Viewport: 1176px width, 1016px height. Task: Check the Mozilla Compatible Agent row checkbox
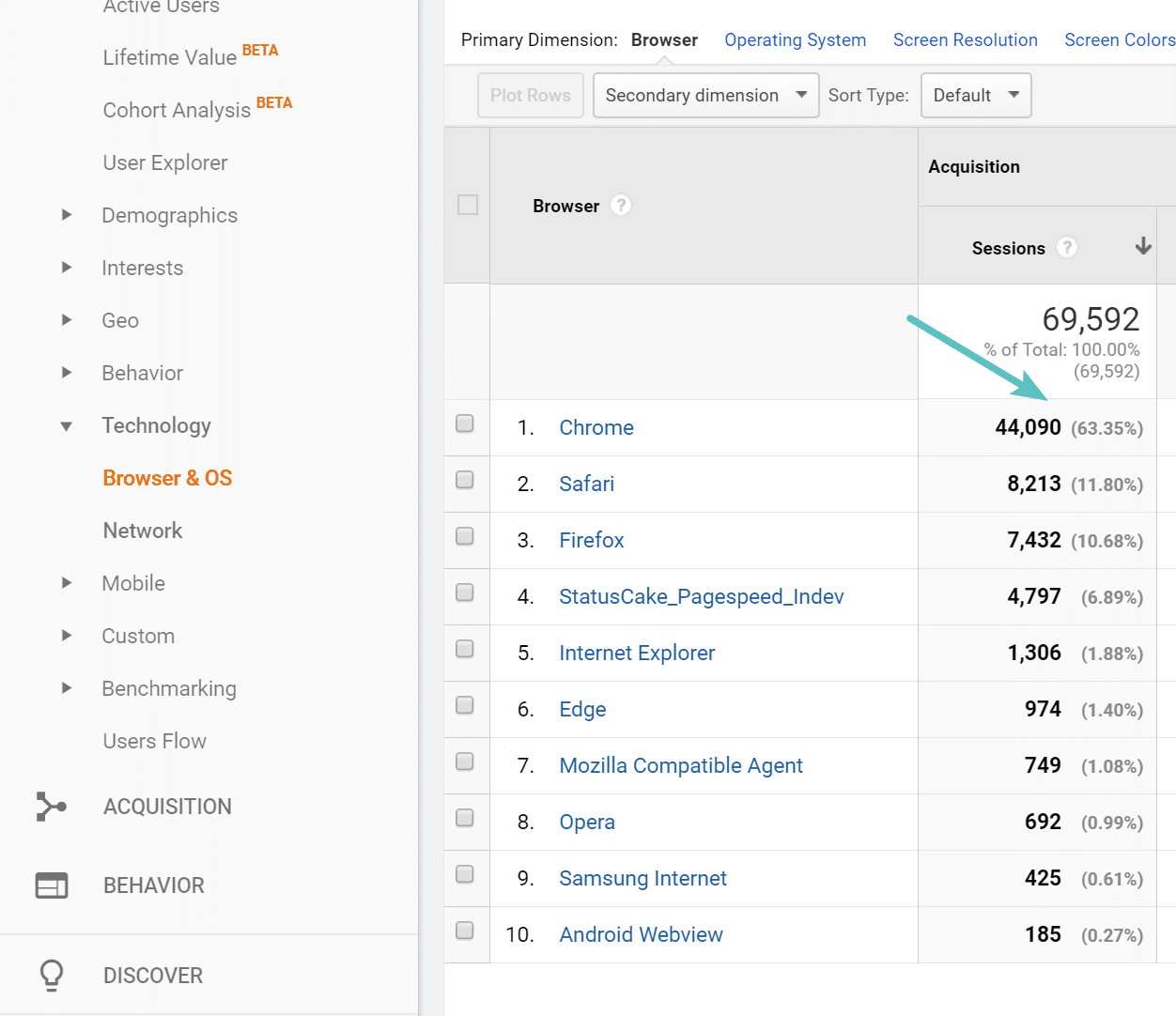tap(465, 762)
